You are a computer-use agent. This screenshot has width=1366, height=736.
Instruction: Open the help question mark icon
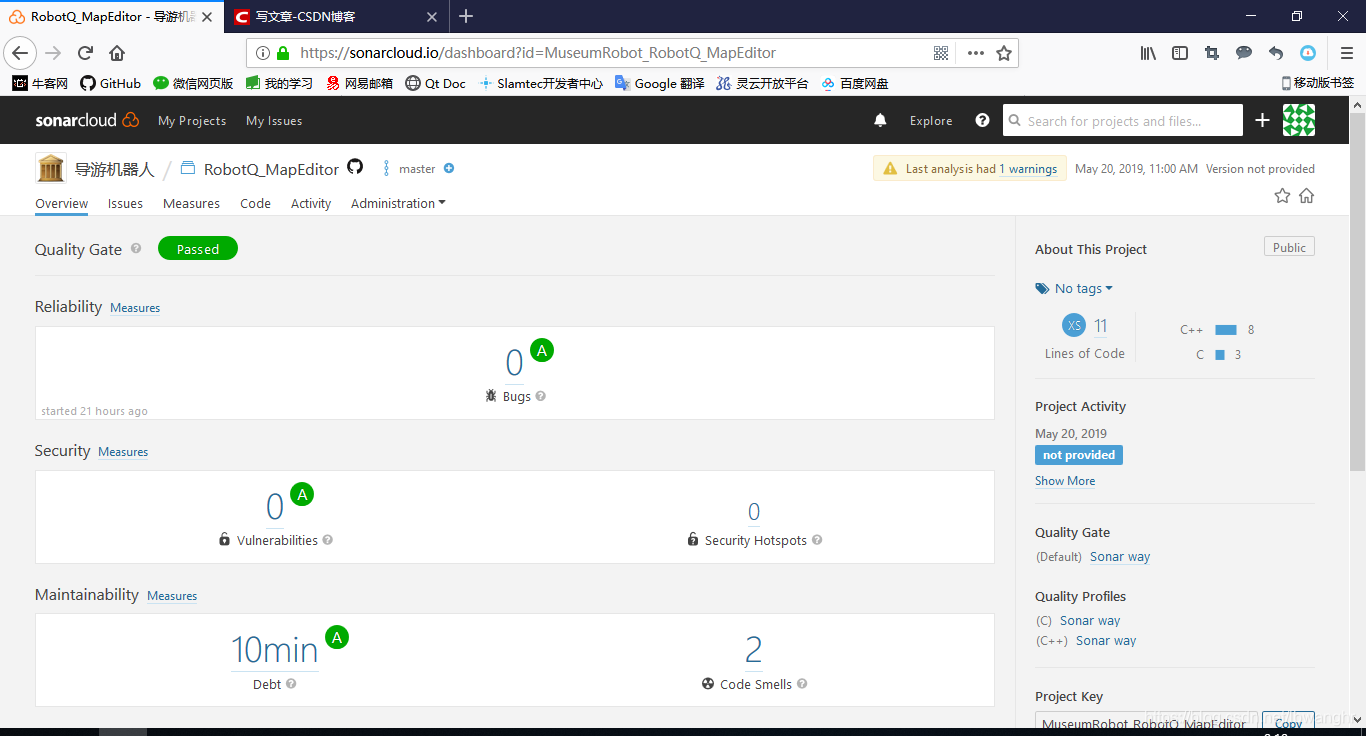click(x=982, y=120)
